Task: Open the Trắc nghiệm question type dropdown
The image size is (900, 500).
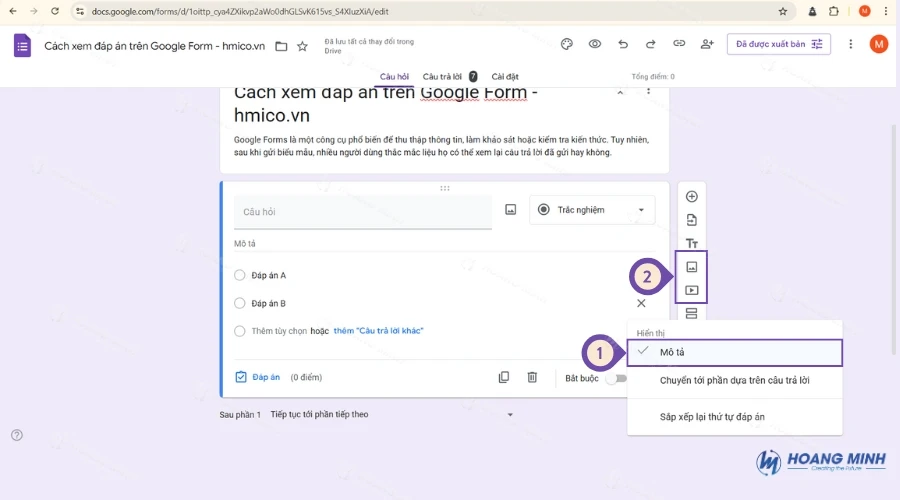Action: pos(592,210)
